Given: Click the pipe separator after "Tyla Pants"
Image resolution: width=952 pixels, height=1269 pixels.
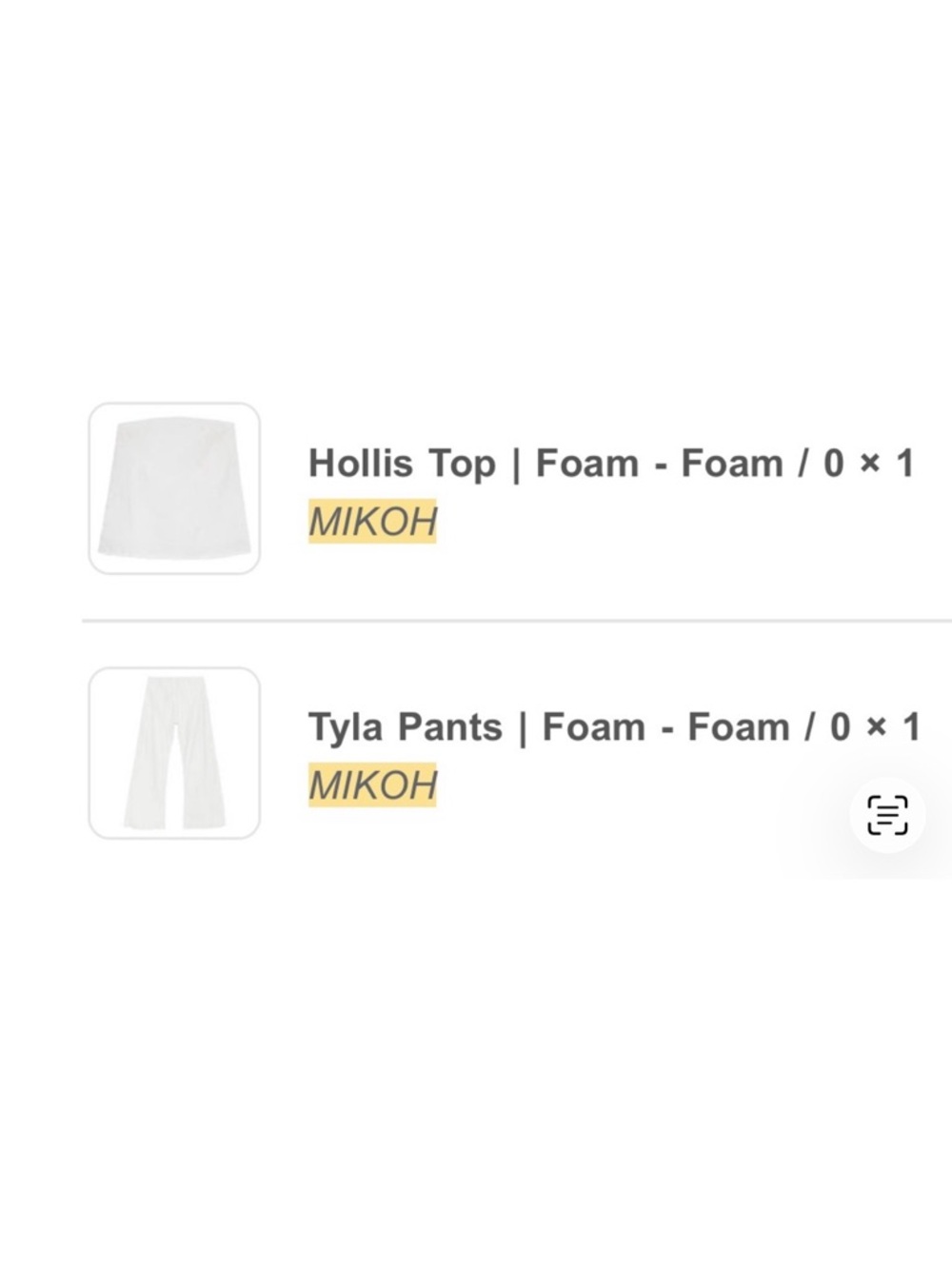Looking at the screenshot, I should click(x=522, y=728).
